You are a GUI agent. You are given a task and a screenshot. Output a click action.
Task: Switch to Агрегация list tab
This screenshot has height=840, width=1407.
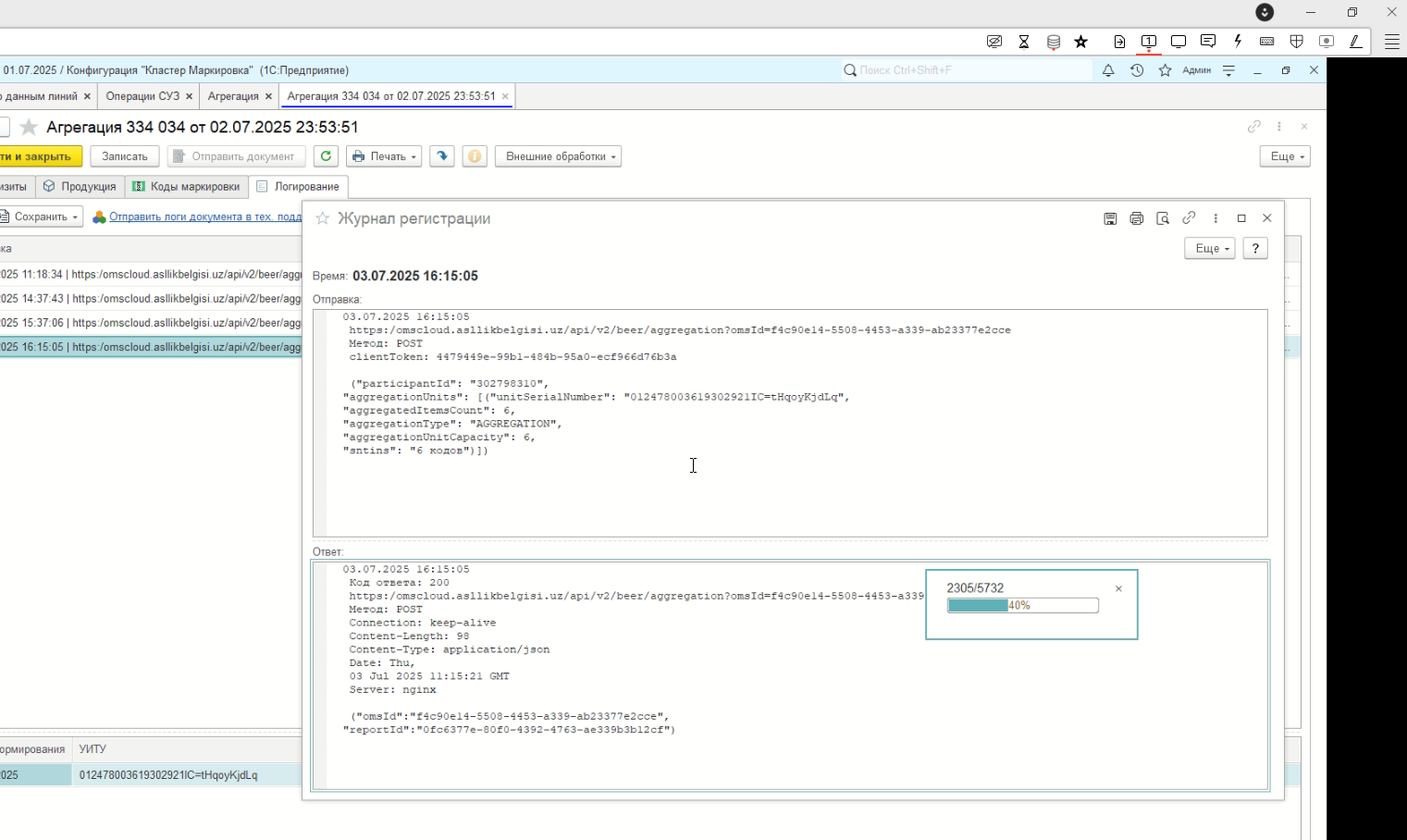pyautogui.click(x=233, y=96)
